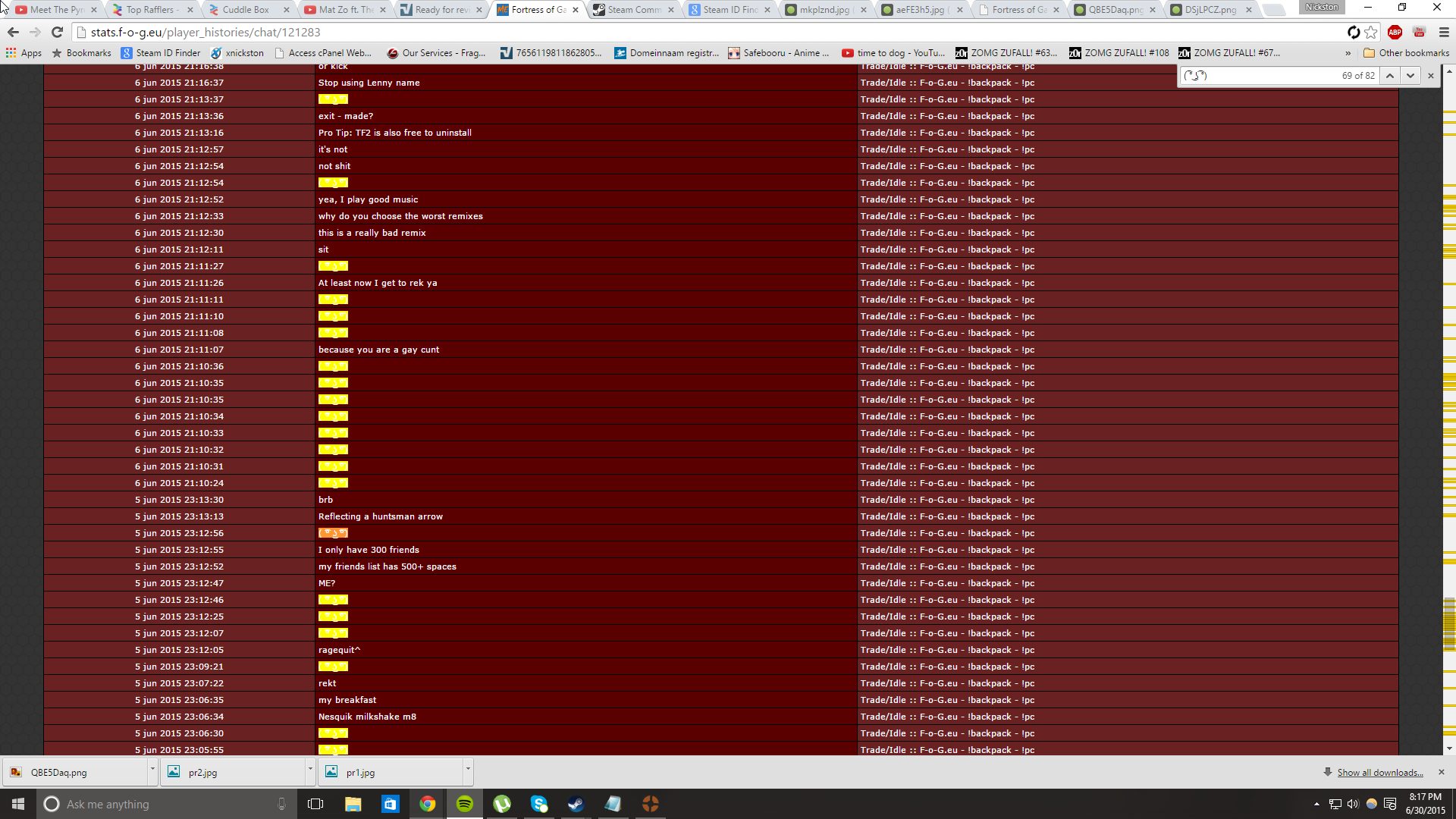Switch to the Steam ID Finder tab
Screen dimensions: 1456x819
point(729,10)
